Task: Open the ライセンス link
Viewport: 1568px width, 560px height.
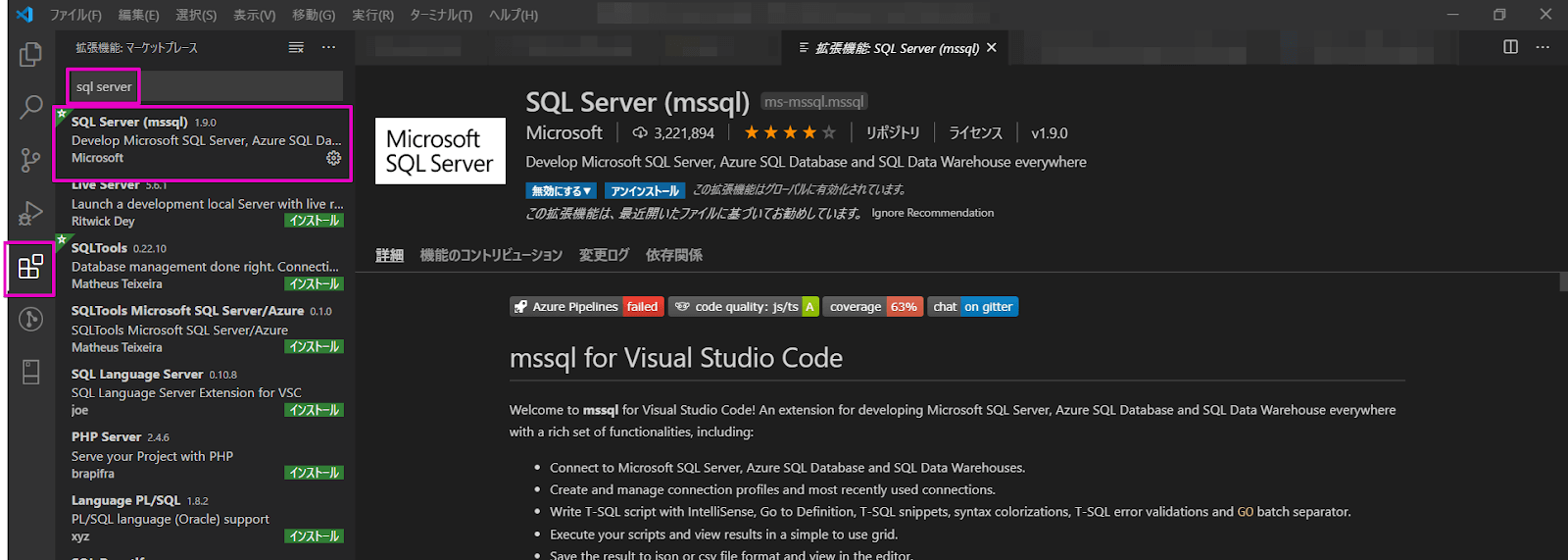Action: [x=975, y=132]
